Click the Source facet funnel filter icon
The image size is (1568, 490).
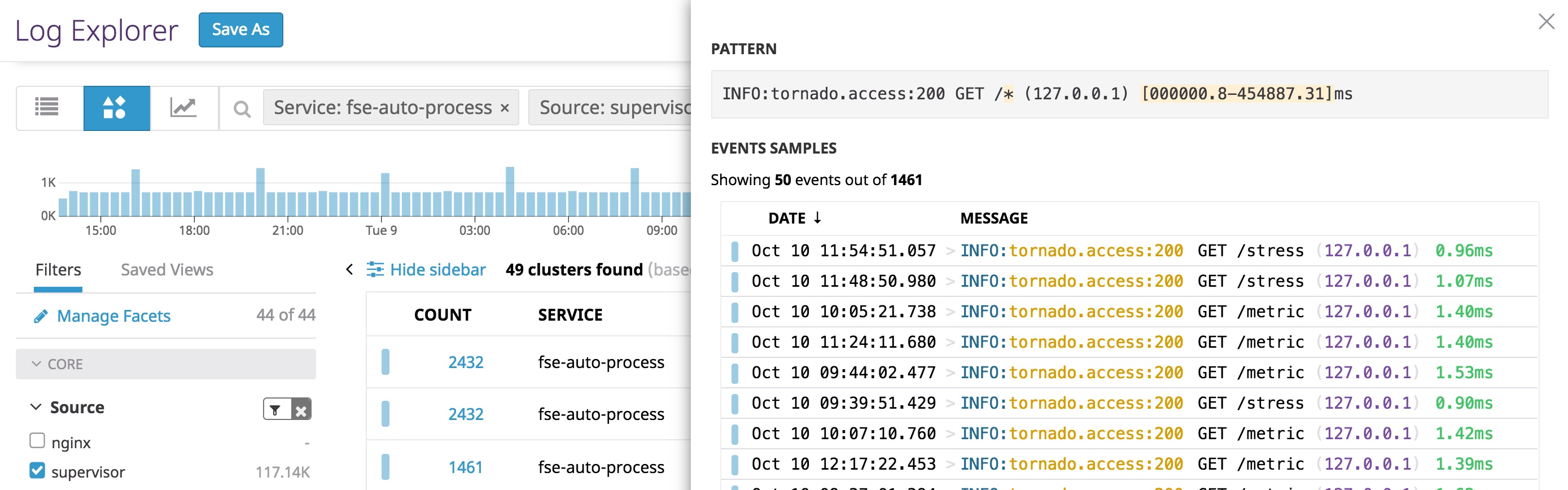(276, 410)
